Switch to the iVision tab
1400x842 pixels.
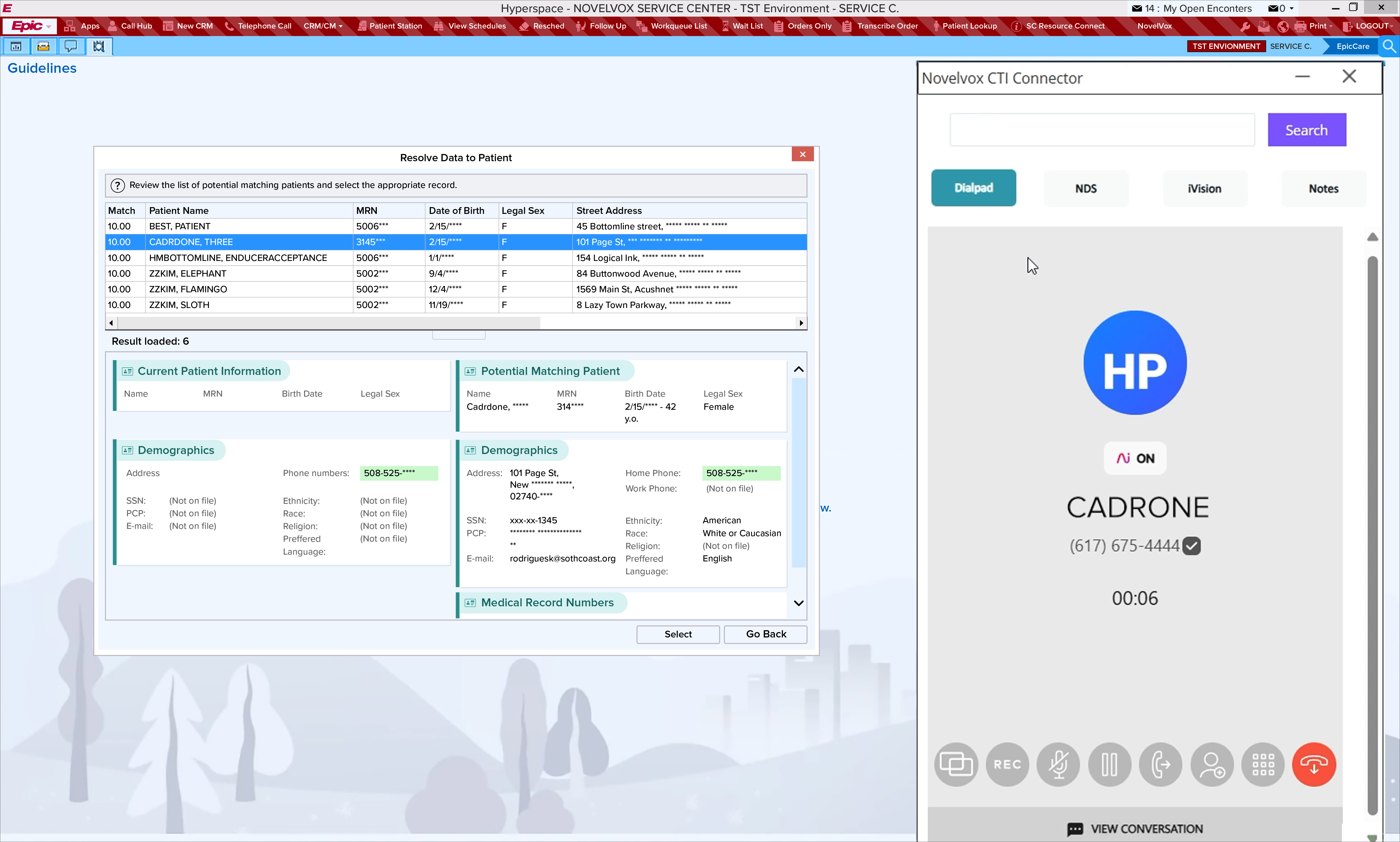1204,188
